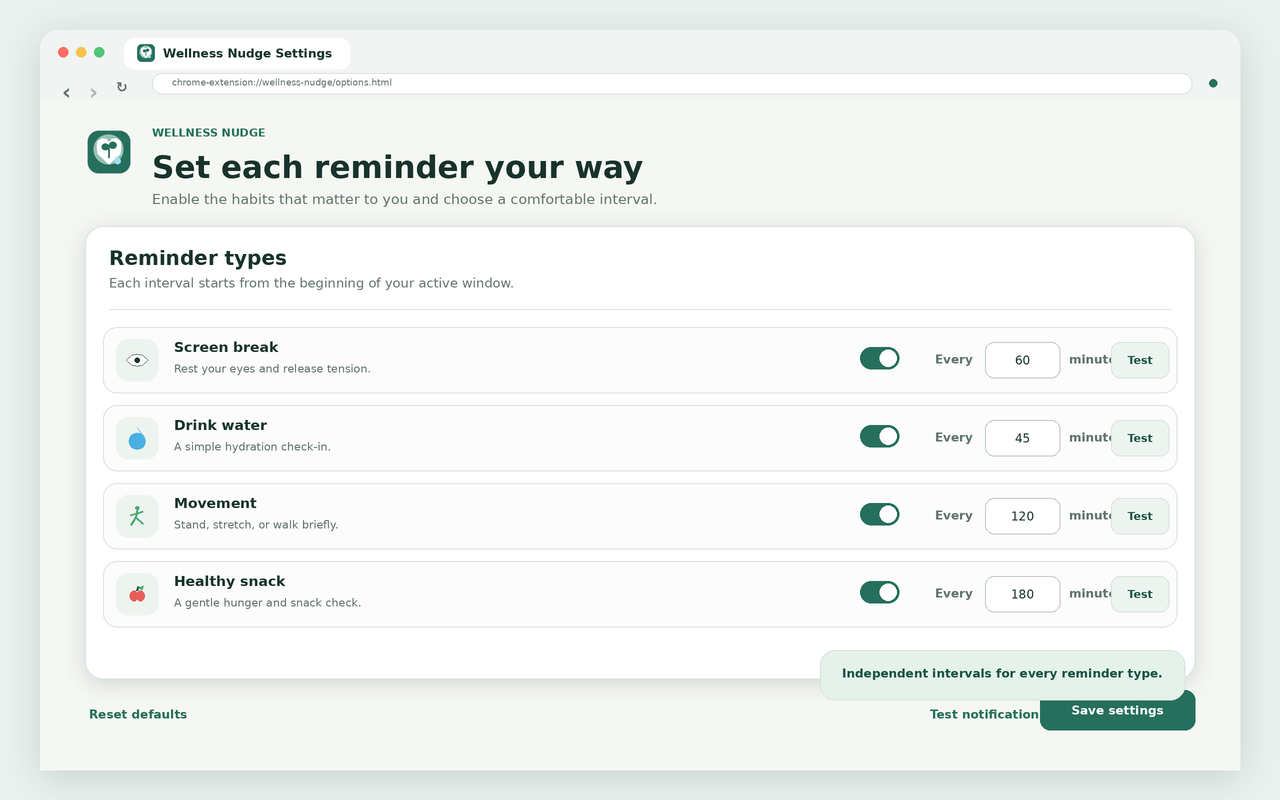The height and width of the screenshot is (800, 1280).
Task: Click the Reset defaults link
Action: coord(138,714)
